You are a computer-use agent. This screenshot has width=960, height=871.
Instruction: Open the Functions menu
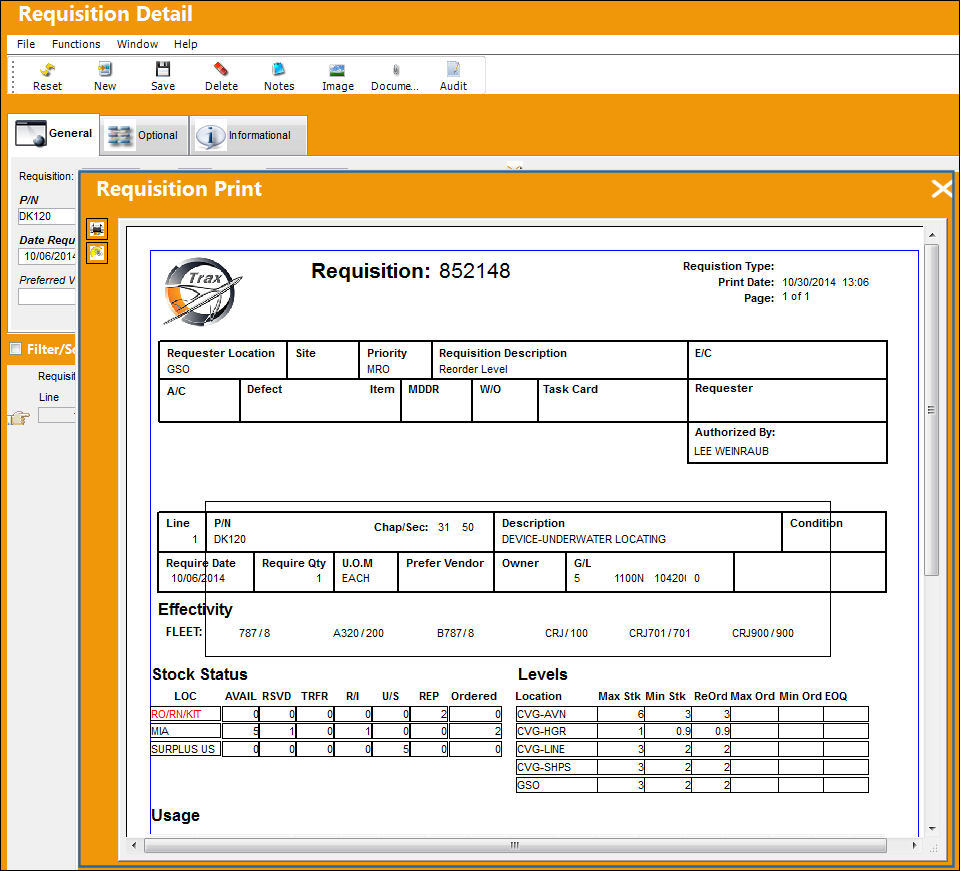[76, 44]
